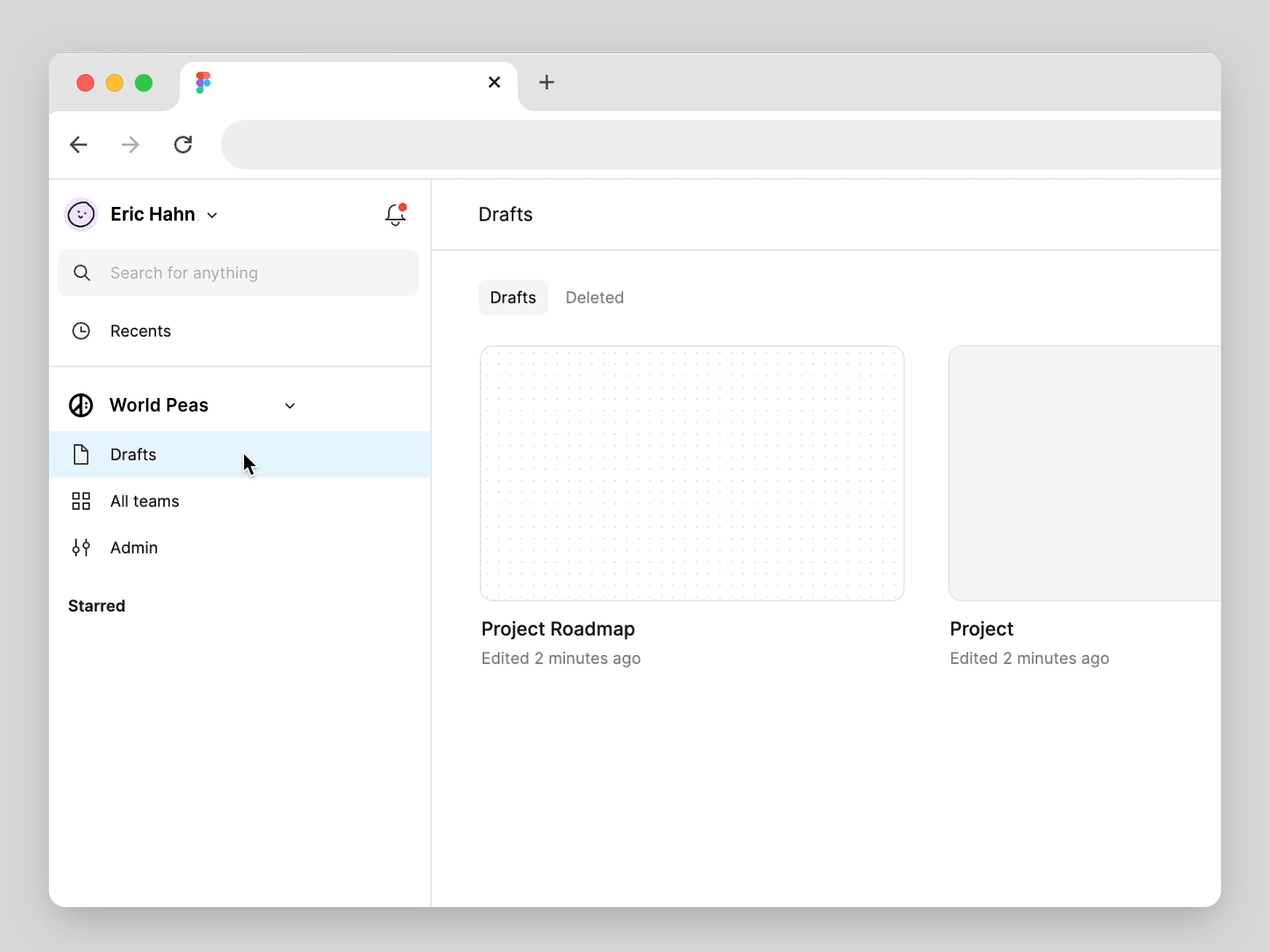Go back with the browser back arrow
The width and height of the screenshot is (1270, 952).
pos(79,144)
